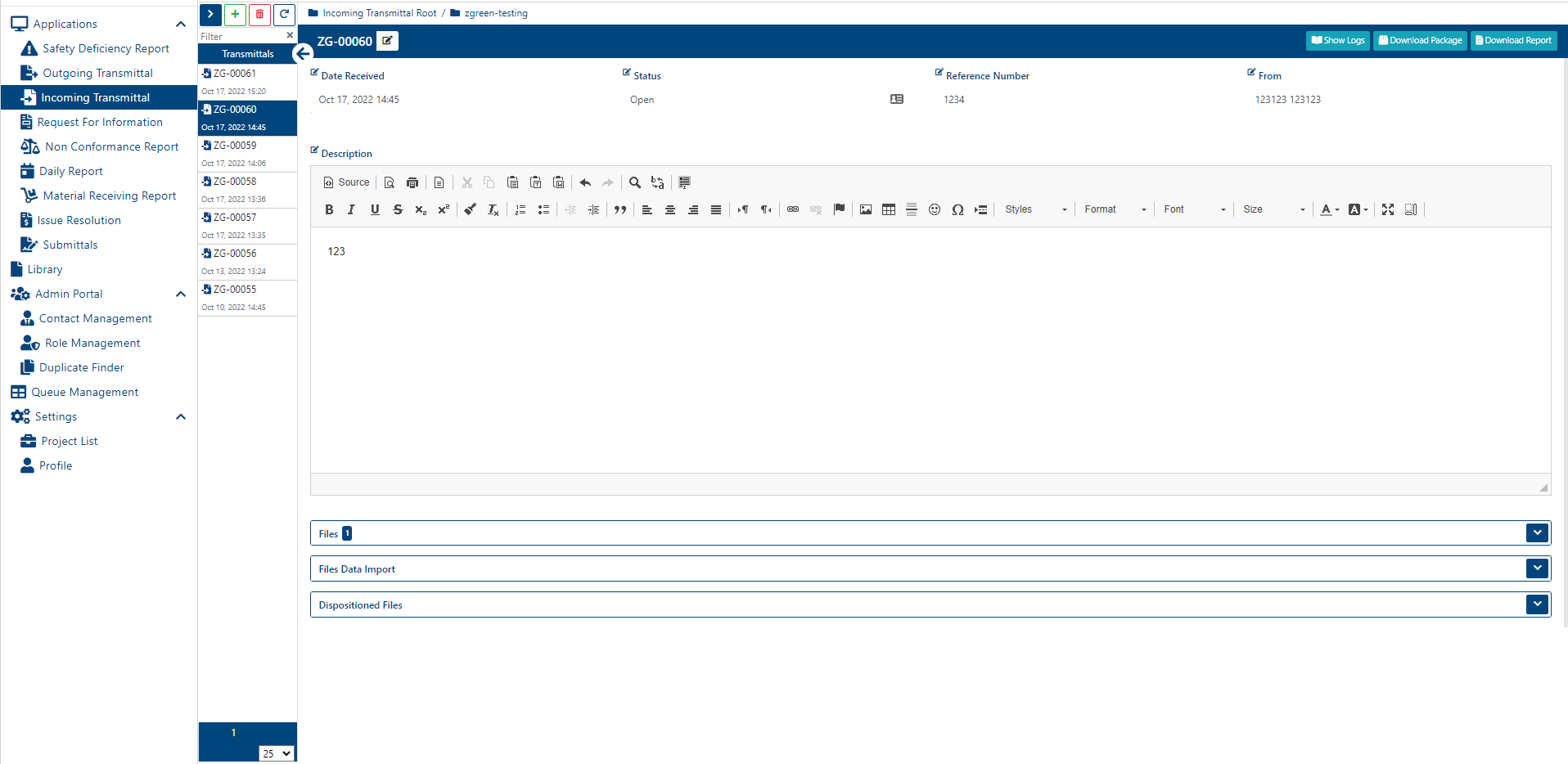Toggle strikethrough formatting

click(x=398, y=209)
